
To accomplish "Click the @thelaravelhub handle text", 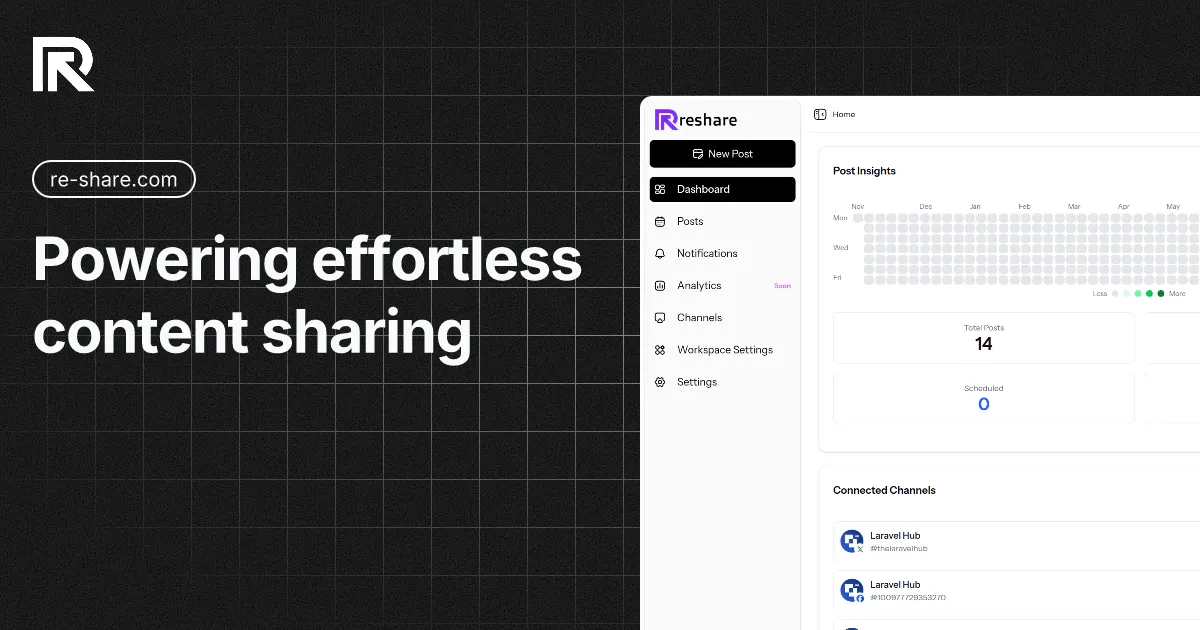I will (x=899, y=549).
